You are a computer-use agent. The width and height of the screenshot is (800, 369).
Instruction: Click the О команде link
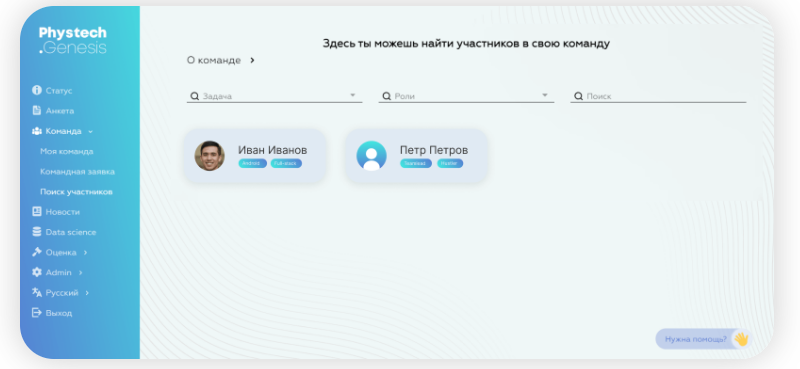(214, 60)
